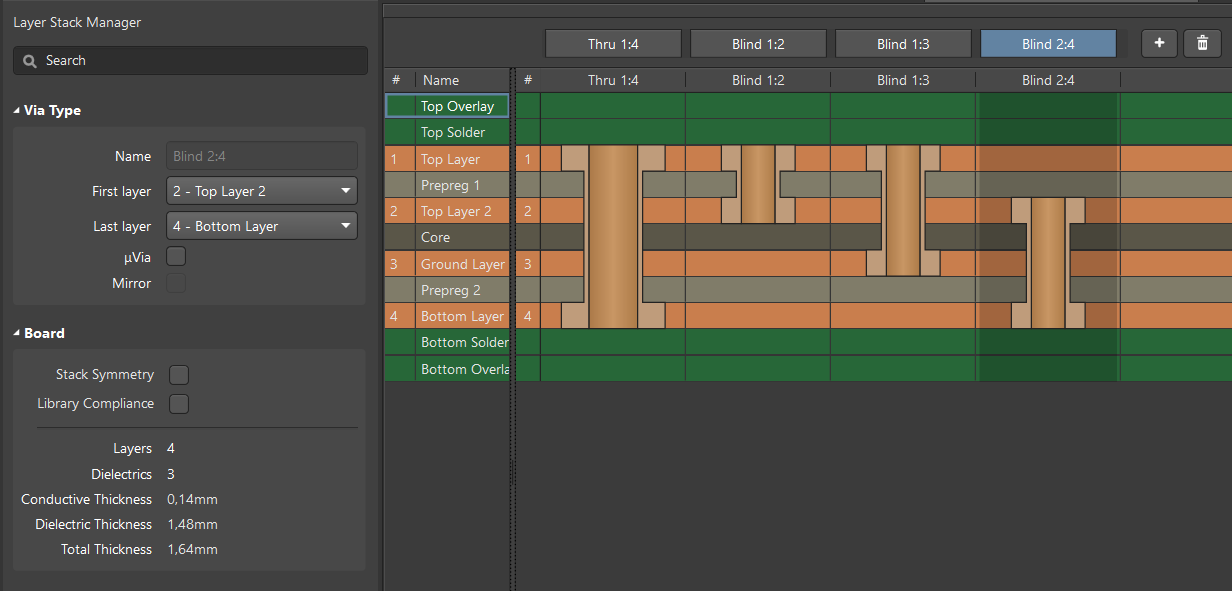Click the Blind 2:4 column header

(x=1048, y=80)
